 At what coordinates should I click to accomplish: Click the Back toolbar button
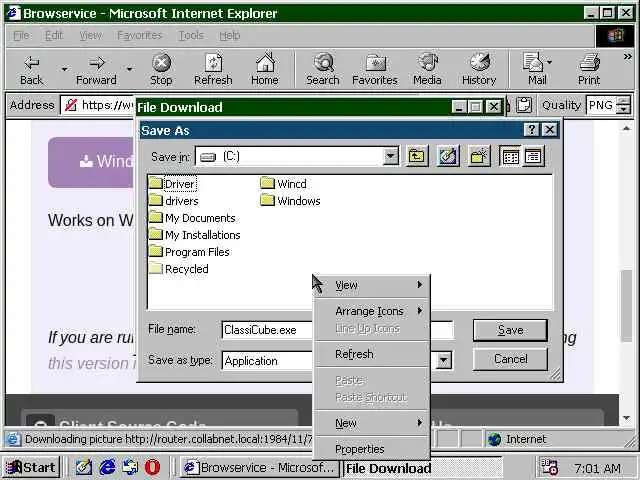coord(31,69)
